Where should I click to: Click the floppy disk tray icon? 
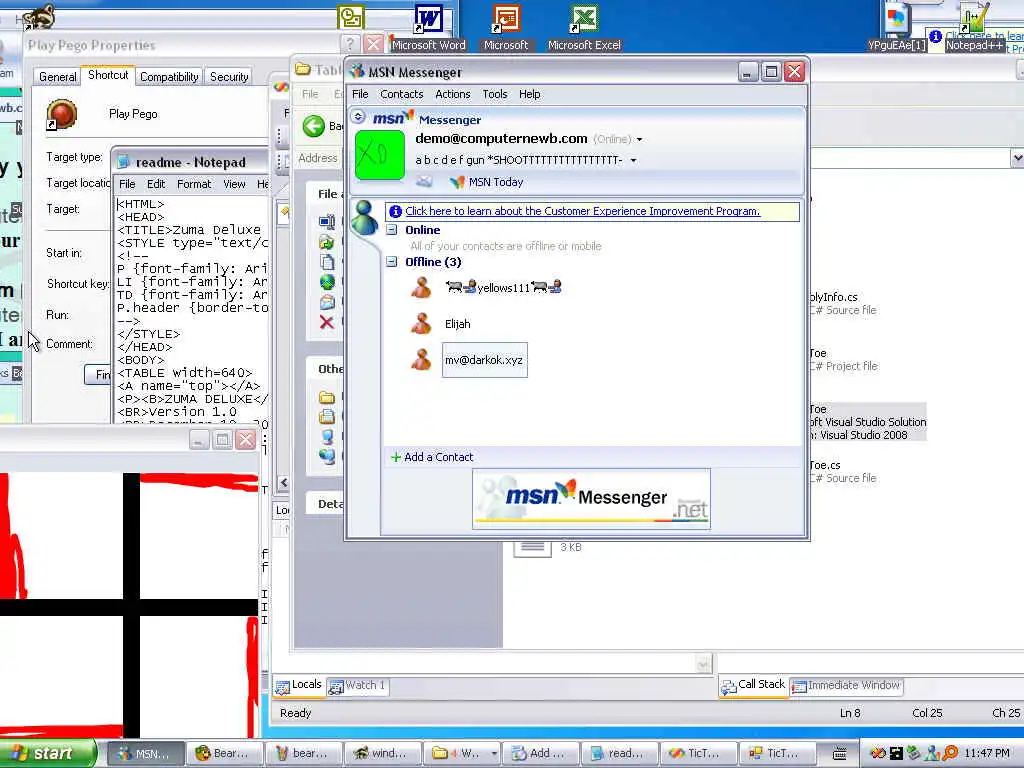pos(896,753)
